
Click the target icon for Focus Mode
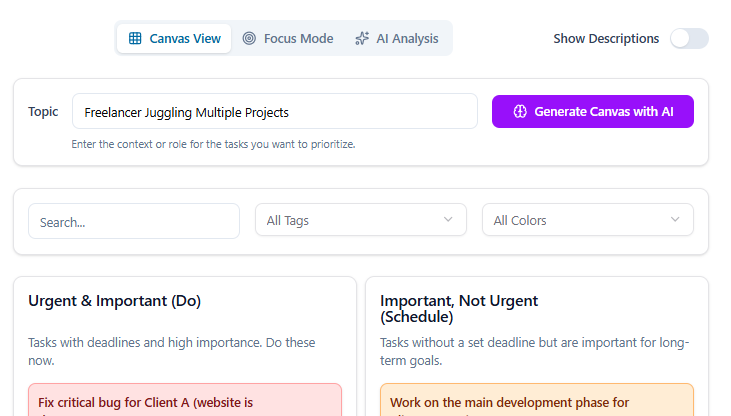[249, 39]
